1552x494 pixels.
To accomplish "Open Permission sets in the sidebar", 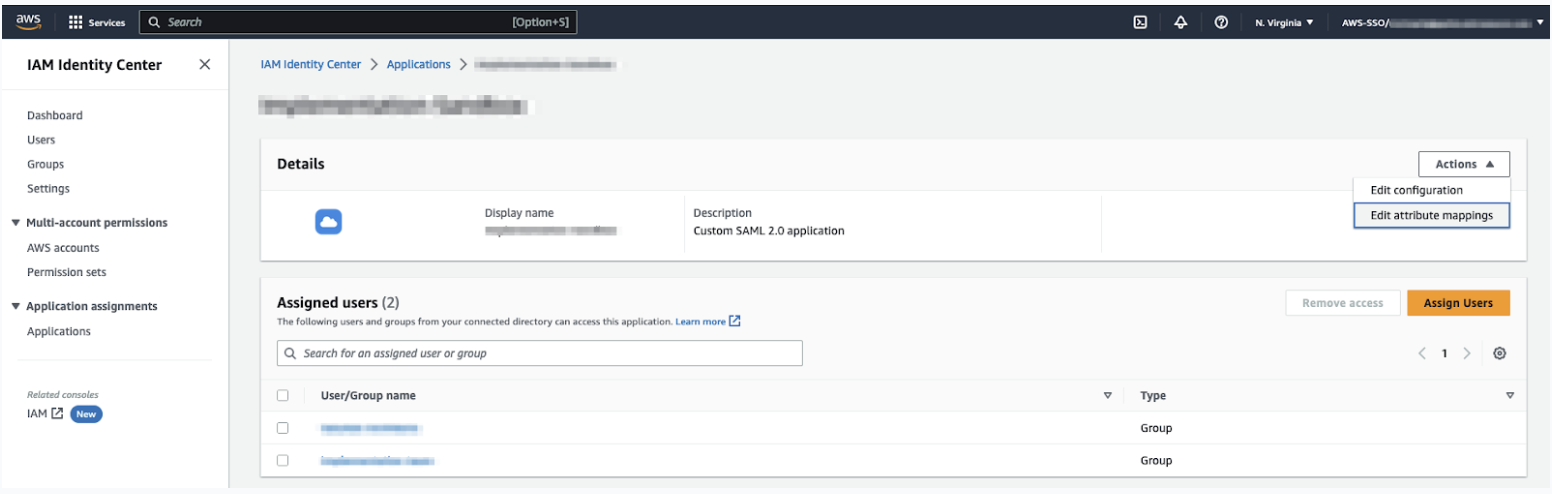I will (67, 272).
